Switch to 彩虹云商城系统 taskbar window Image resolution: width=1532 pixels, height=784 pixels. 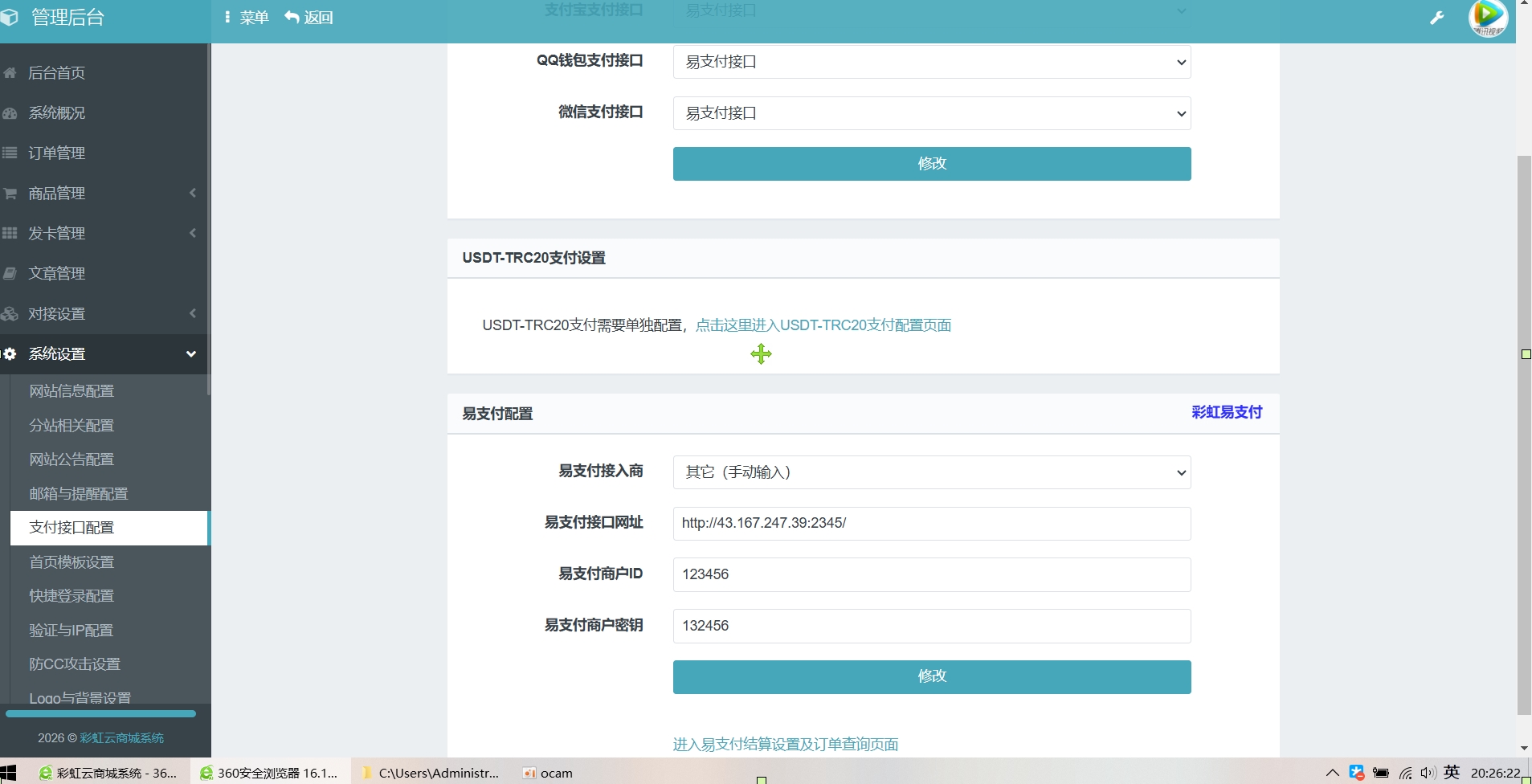coord(108,773)
